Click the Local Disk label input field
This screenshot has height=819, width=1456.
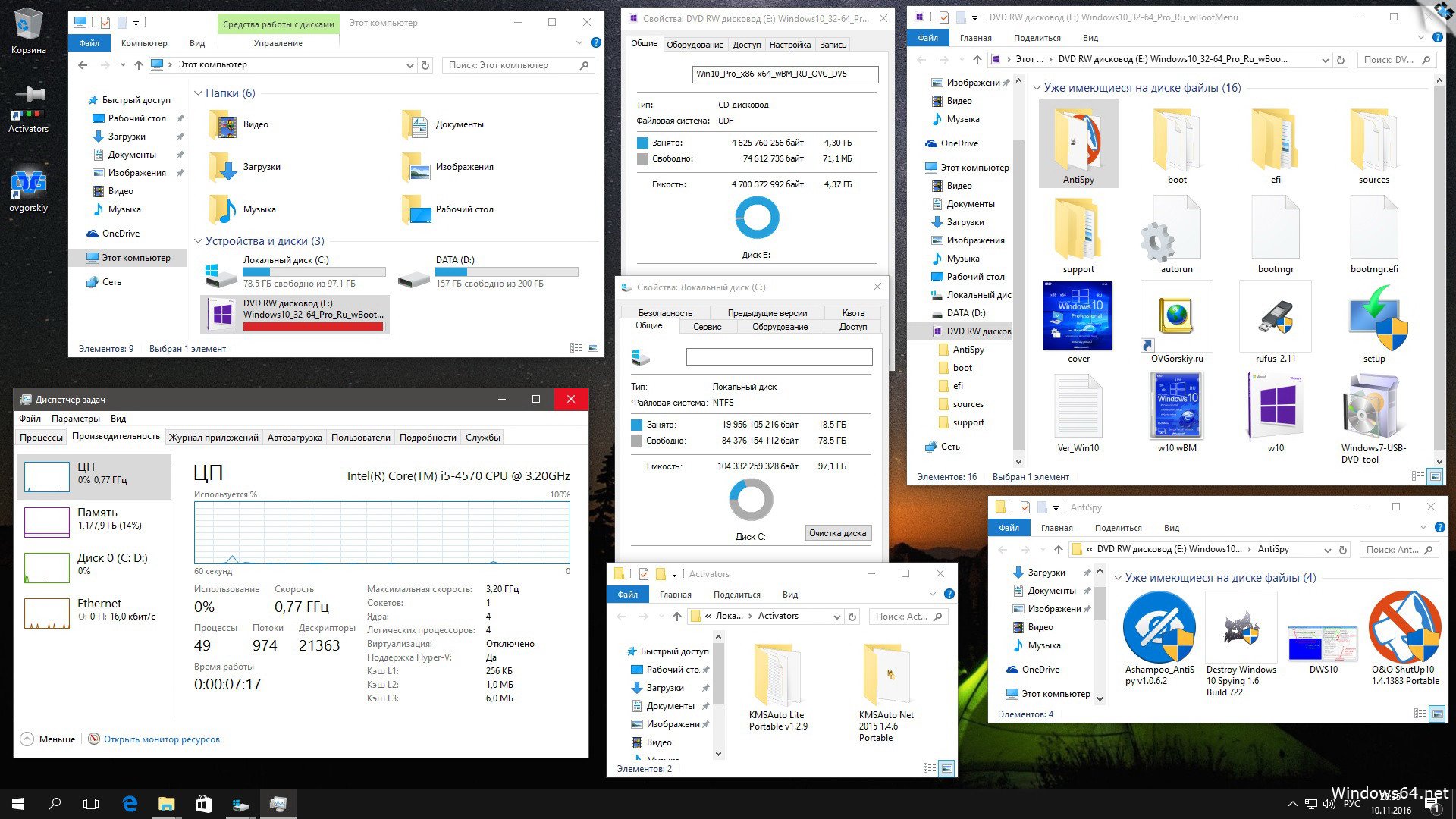point(779,357)
